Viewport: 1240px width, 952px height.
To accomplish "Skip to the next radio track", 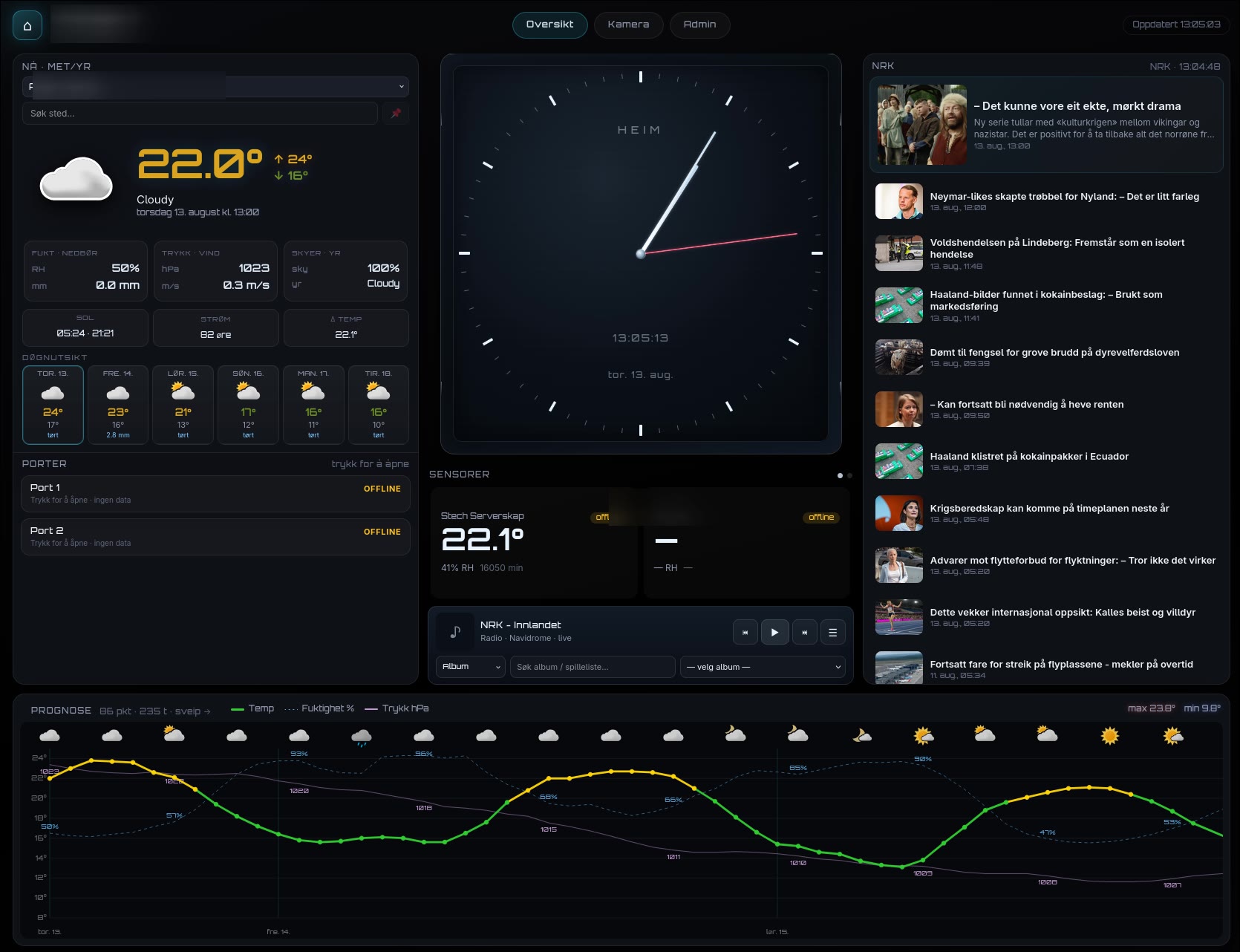I will click(804, 633).
